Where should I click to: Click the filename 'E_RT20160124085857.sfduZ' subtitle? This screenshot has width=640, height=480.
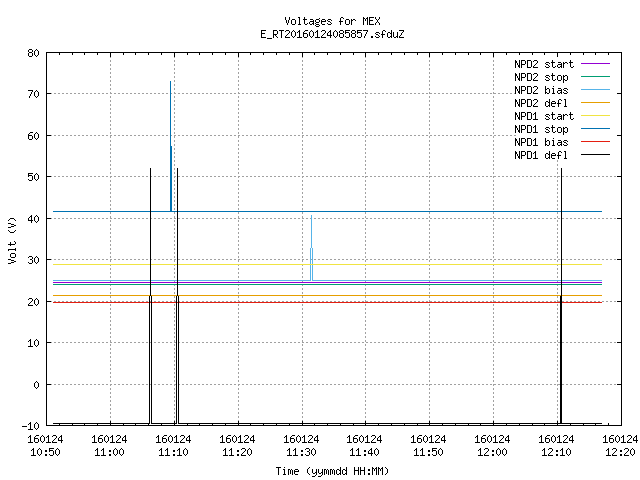332,34
